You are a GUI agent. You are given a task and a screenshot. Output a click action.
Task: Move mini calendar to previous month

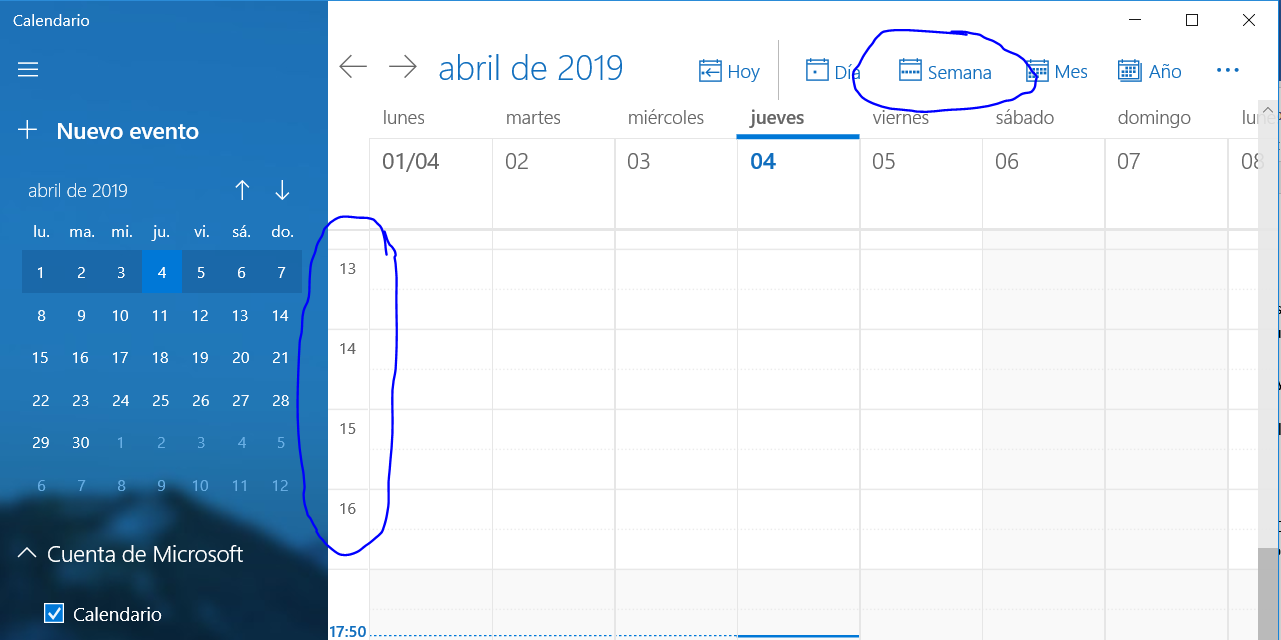click(242, 190)
